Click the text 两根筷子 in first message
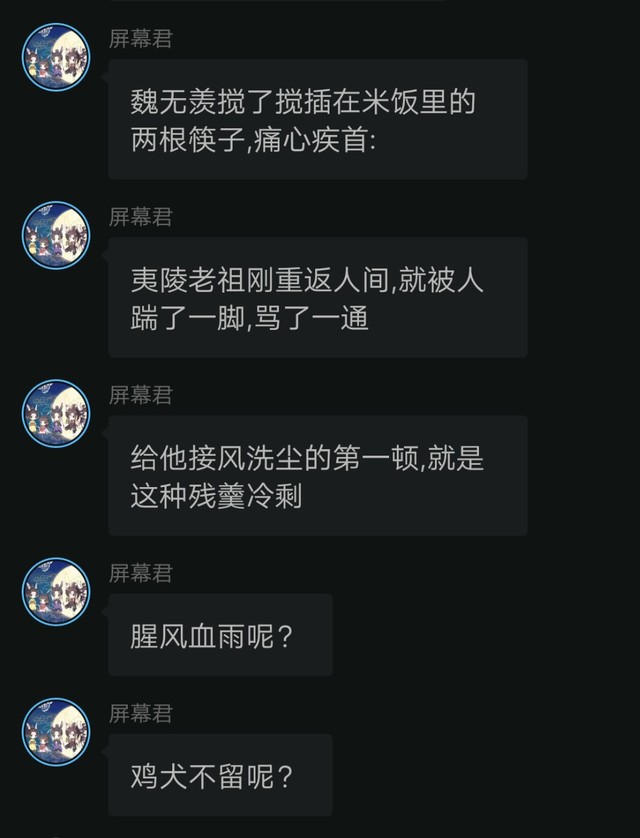Viewport: 640px width, 838px height. click(x=188, y=141)
